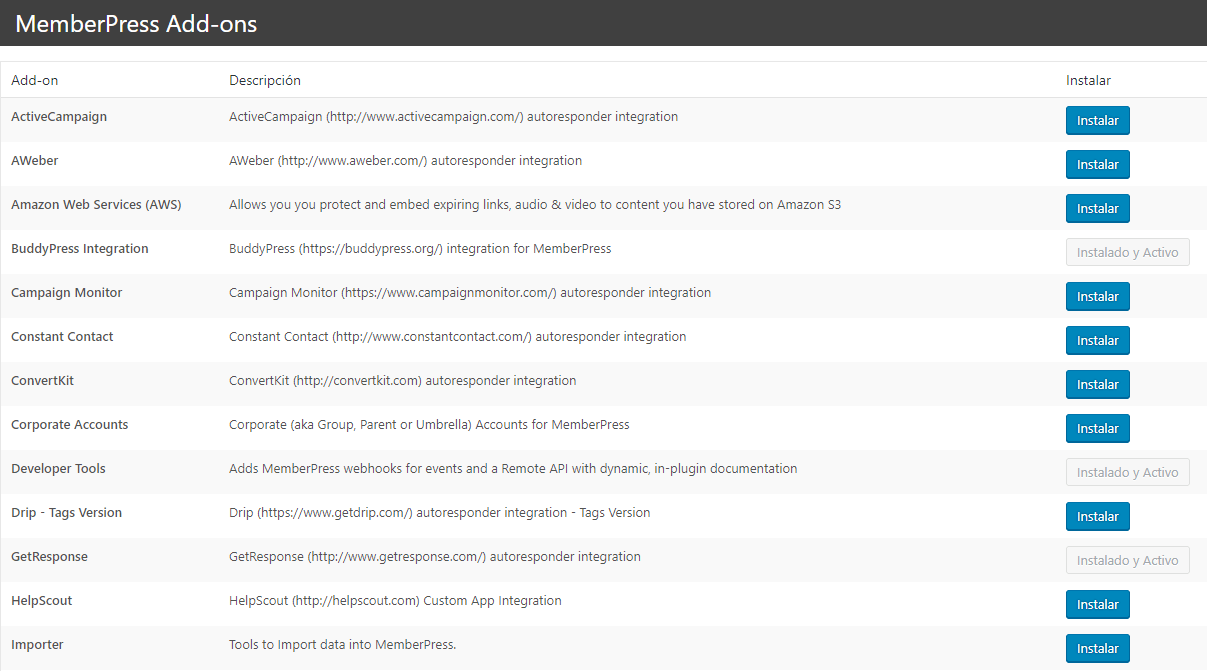Install the Drip - Tags Version add-on
This screenshot has height=671, width=1207.
[x=1097, y=516]
